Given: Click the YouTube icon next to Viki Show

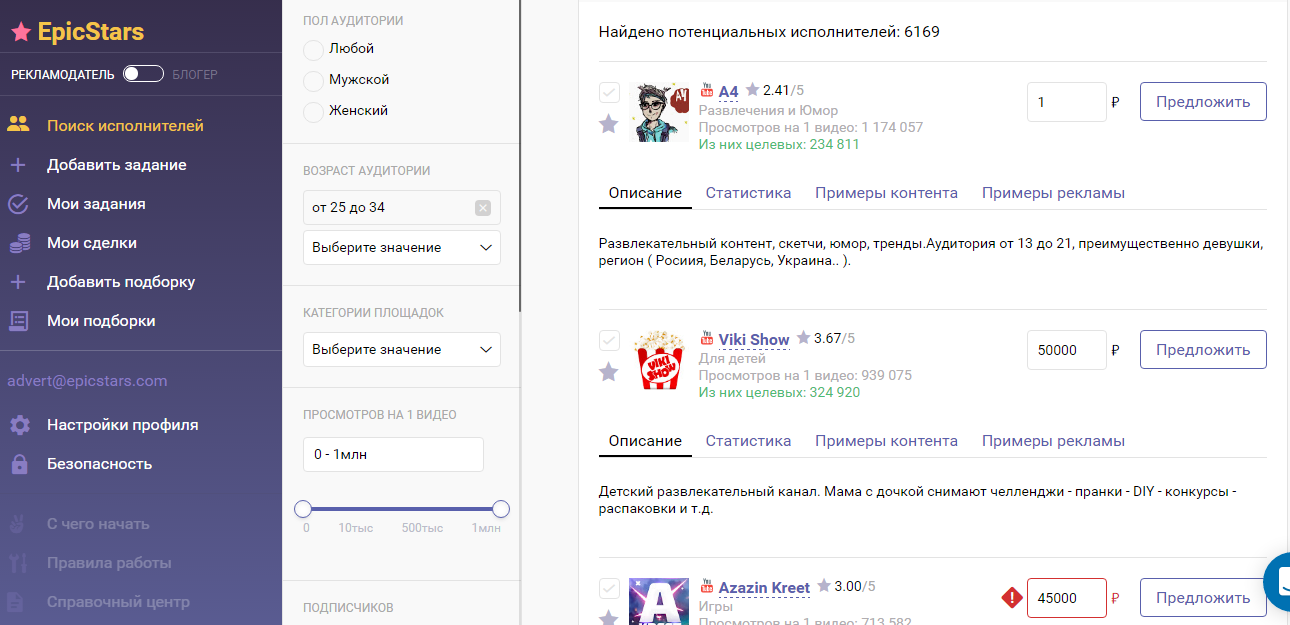Looking at the screenshot, I should 707,339.
